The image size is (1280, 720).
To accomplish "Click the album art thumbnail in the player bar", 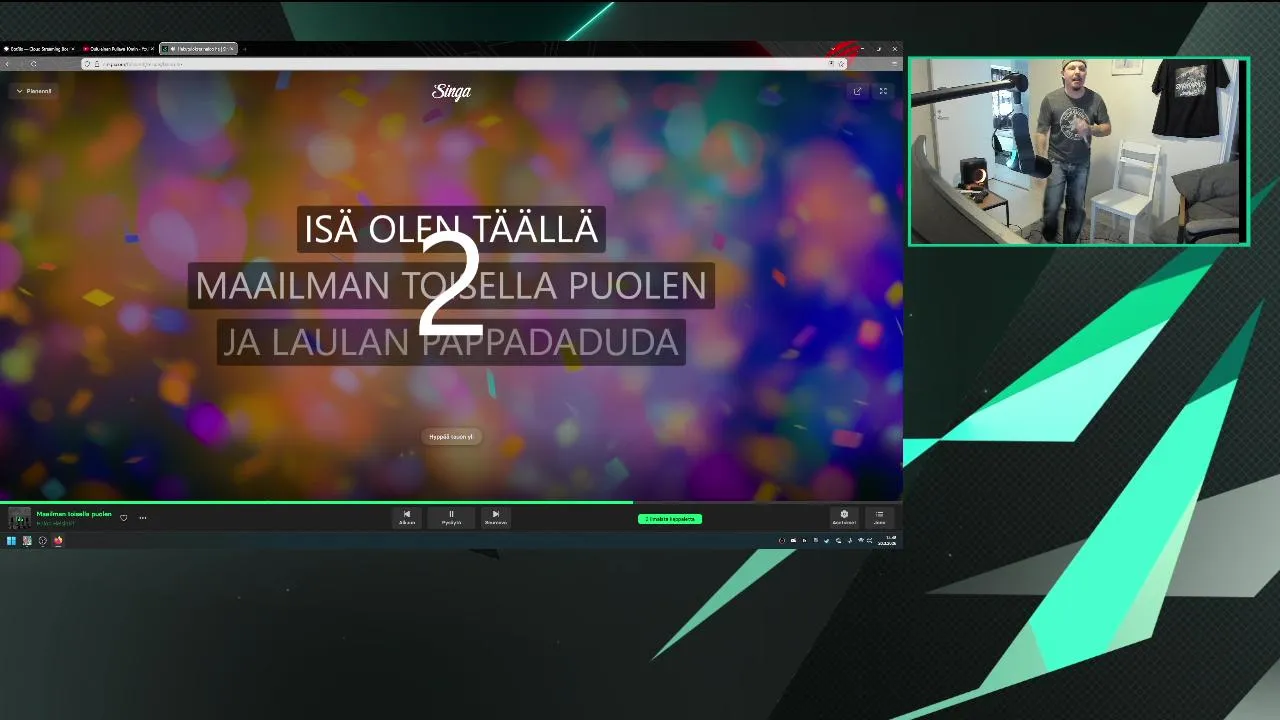I will pyautogui.click(x=19, y=518).
